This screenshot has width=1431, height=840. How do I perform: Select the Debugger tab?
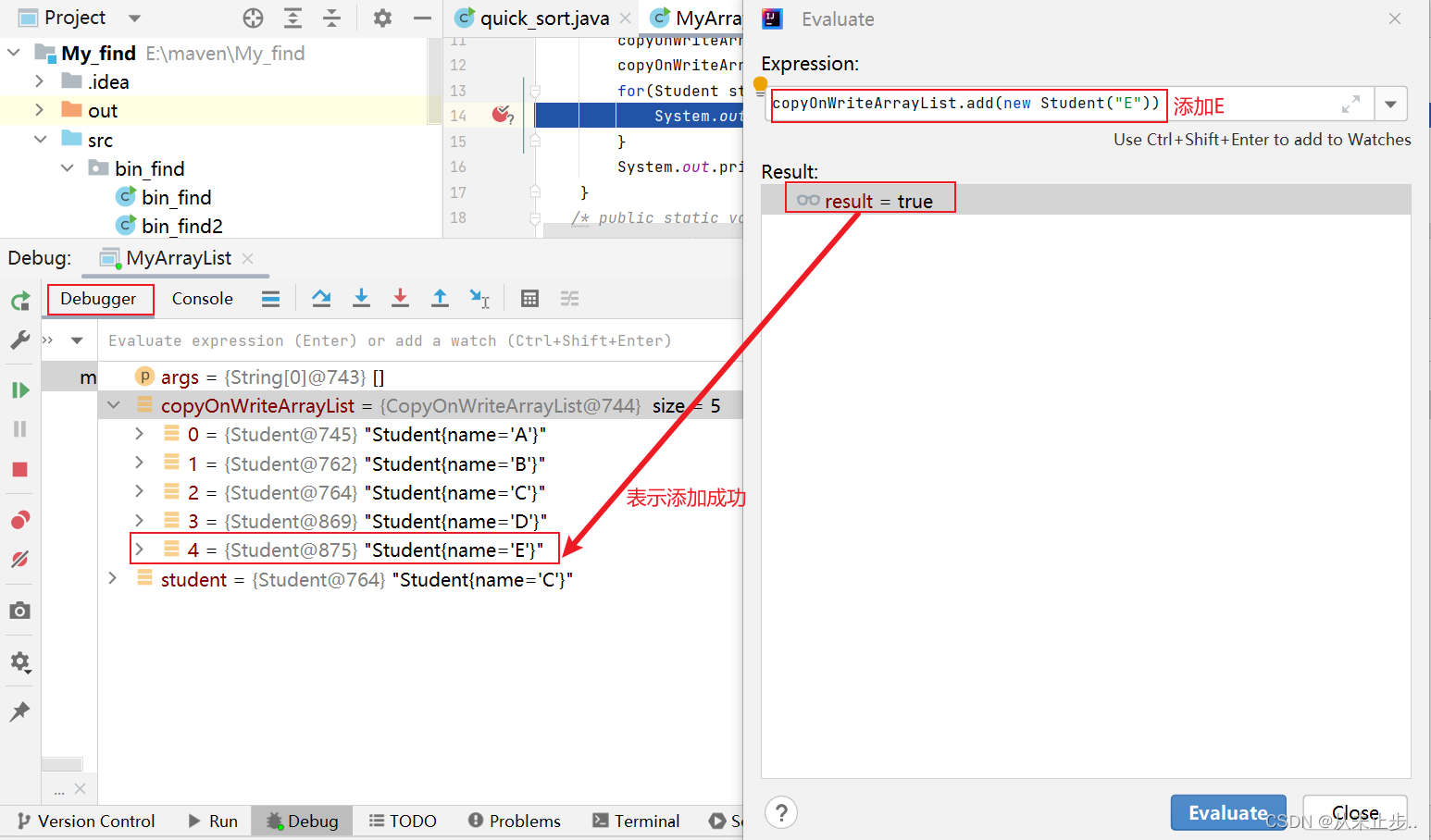(98, 299)
